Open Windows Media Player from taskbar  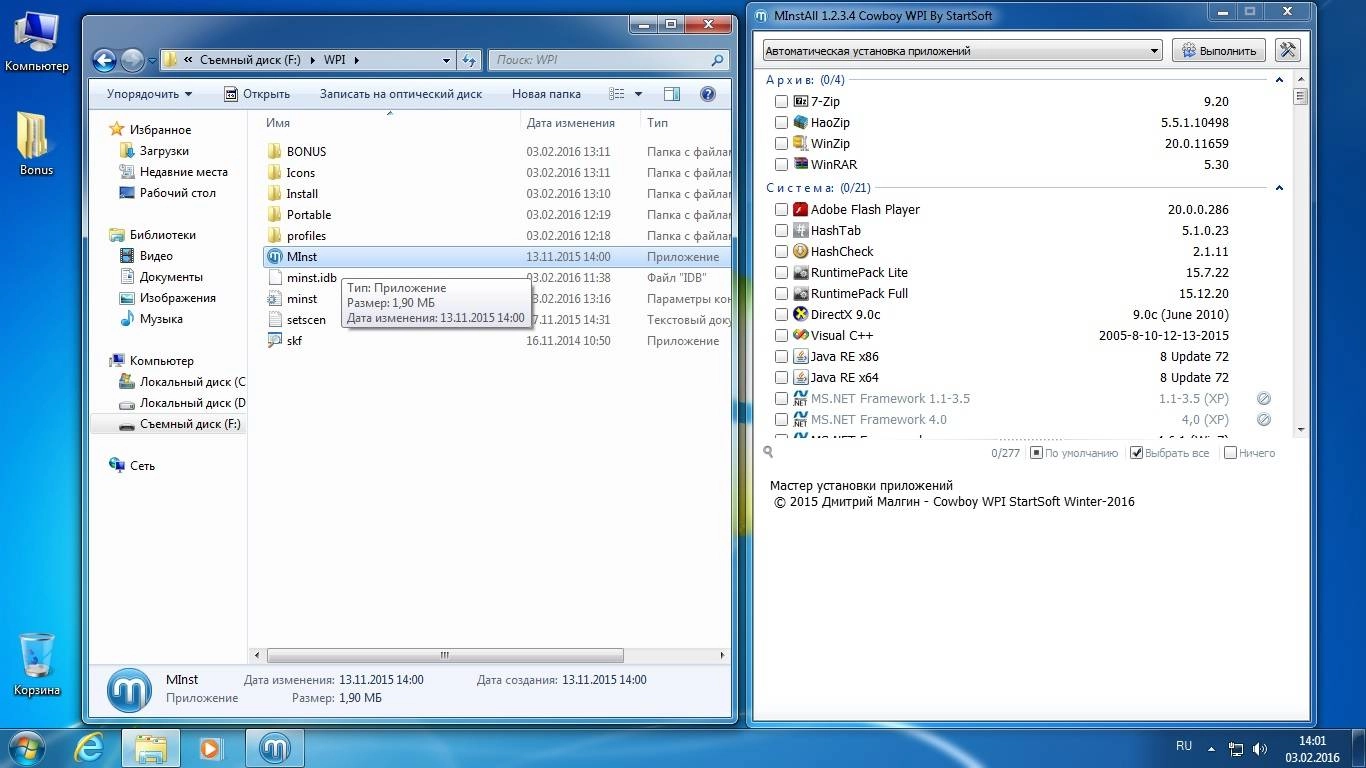(211, 747)
